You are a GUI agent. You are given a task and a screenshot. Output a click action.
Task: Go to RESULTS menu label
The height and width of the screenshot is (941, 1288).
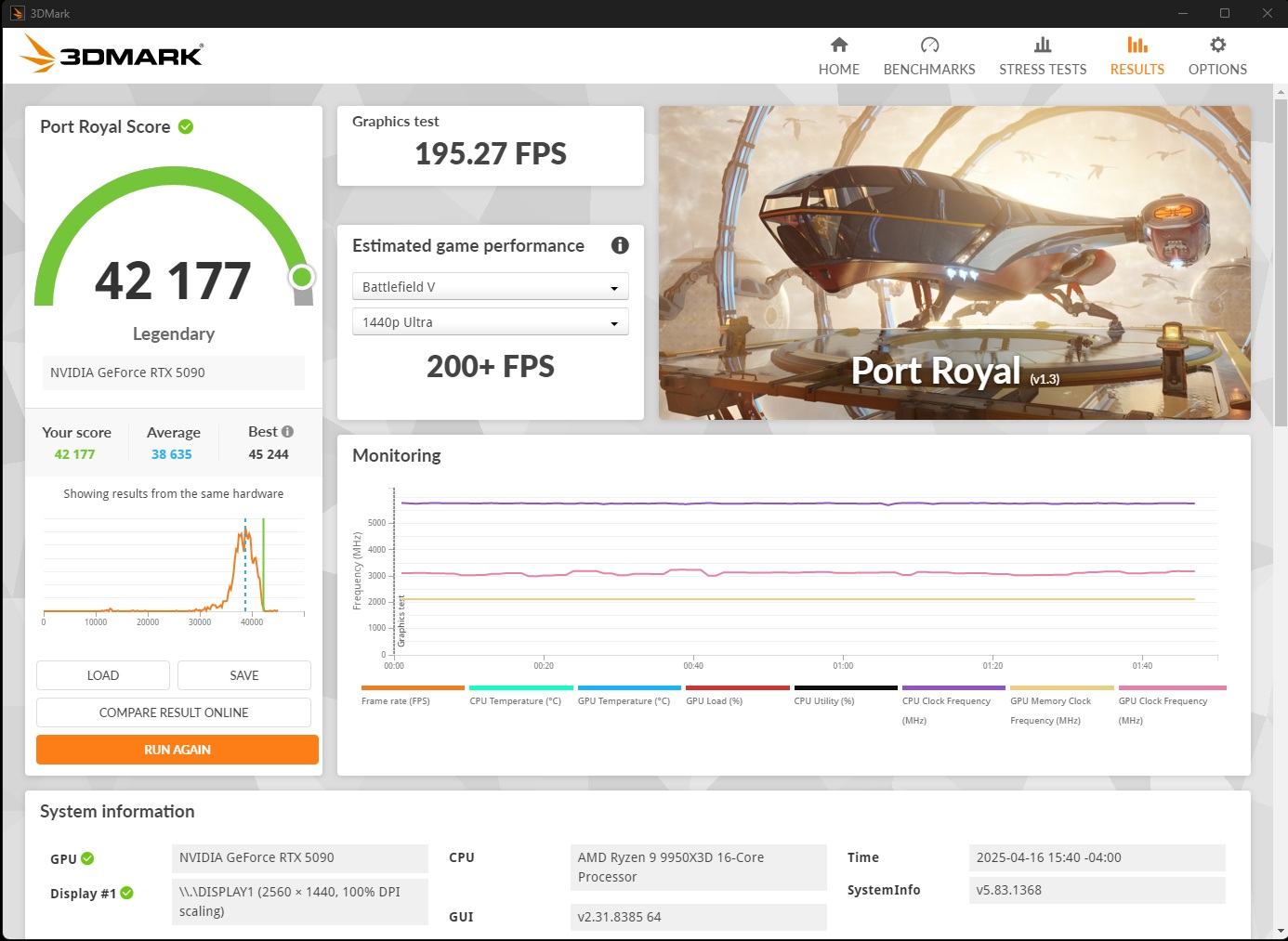click(x=1137, y=69)
